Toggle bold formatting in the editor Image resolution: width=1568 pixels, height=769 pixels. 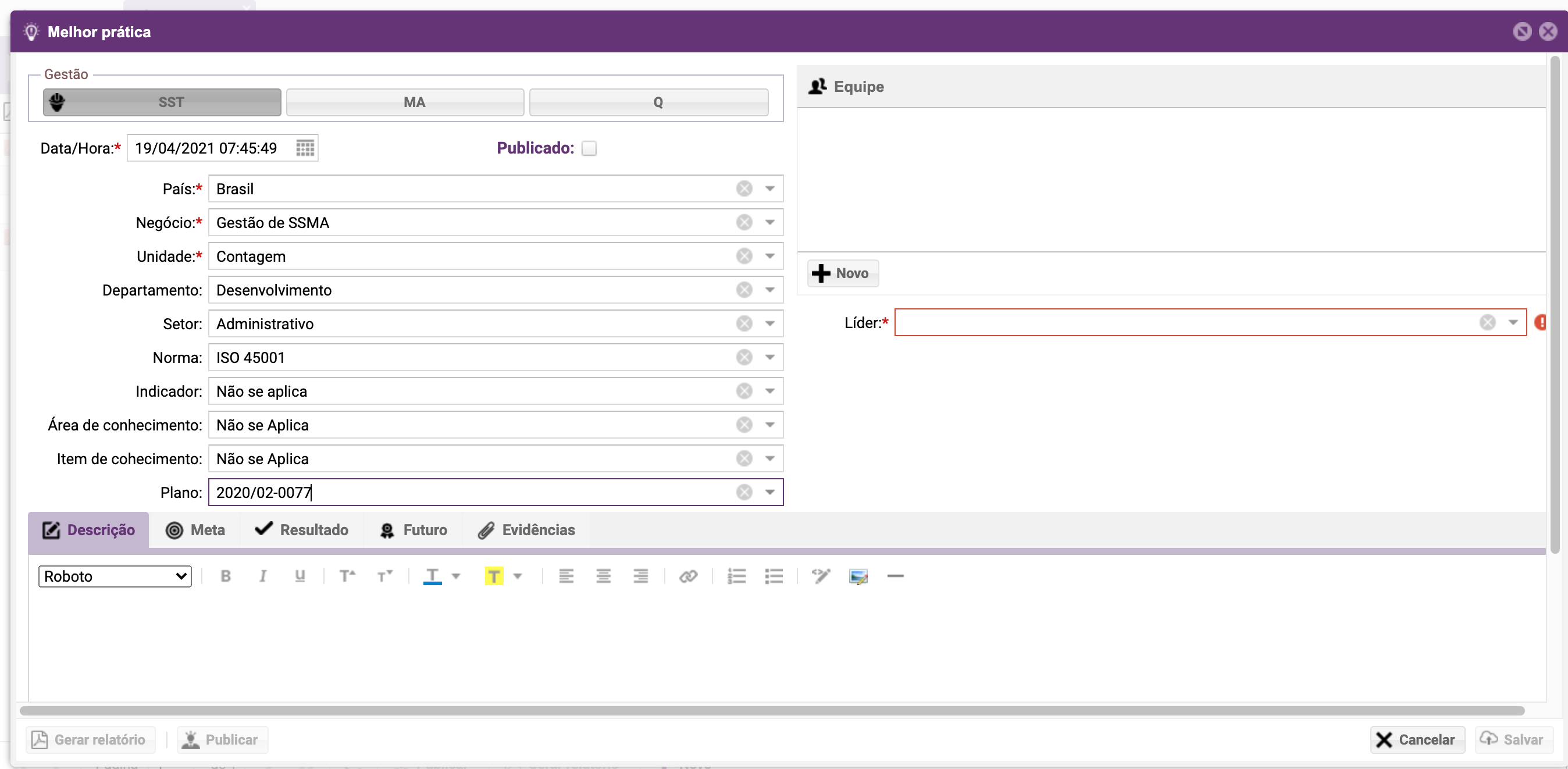225,575
